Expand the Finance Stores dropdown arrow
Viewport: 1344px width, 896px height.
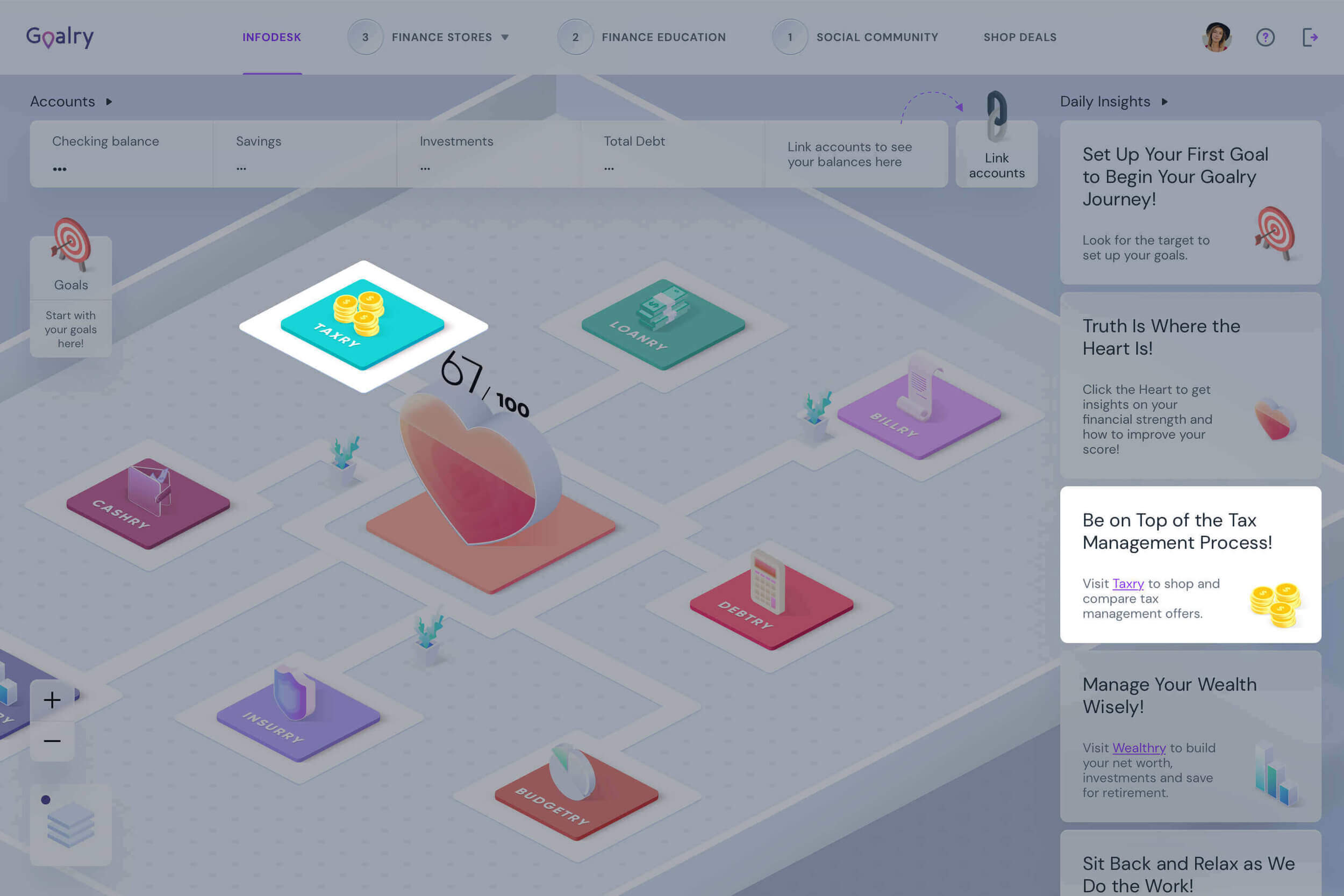pyautogui.click(x=505, y=38)
